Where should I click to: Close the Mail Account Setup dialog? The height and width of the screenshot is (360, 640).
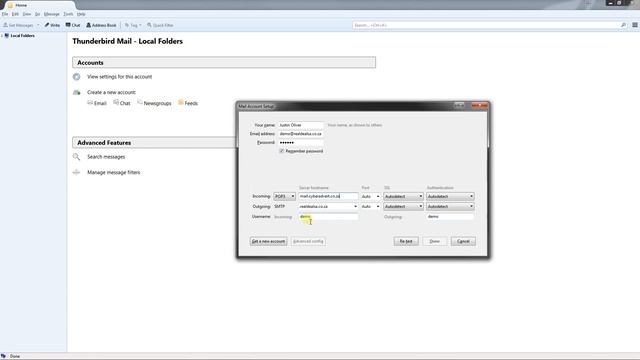pos(480,106)
